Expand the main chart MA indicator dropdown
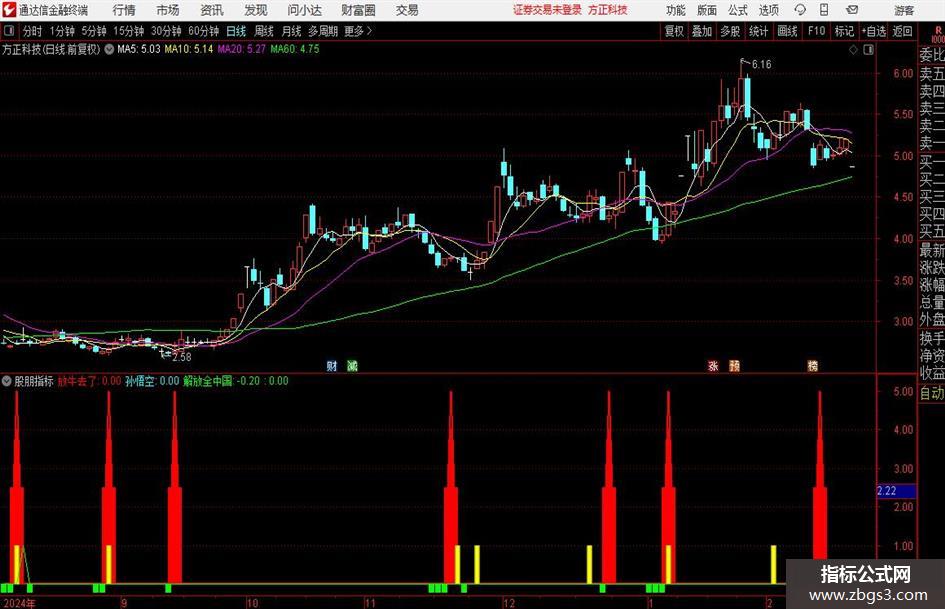 (109, 49)
